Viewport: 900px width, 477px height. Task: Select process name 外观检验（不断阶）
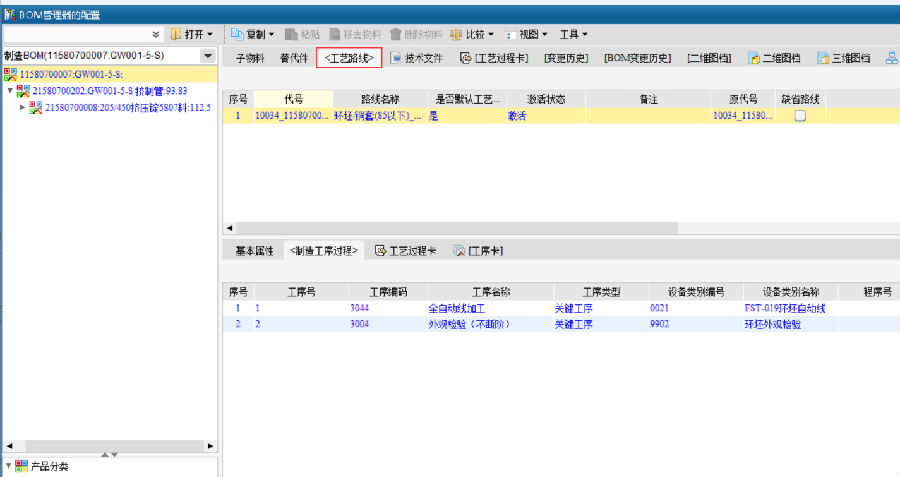click(x=470, y=324)
